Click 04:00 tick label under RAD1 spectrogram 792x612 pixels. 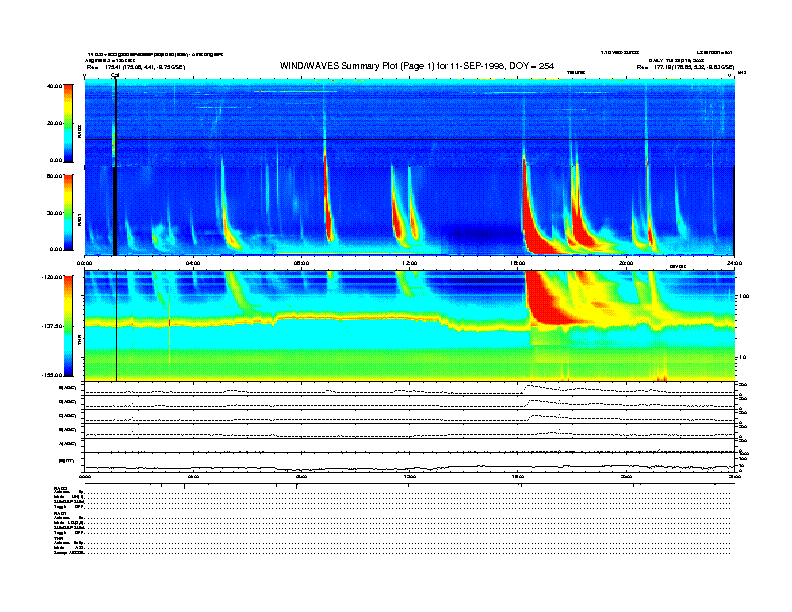coord(193,263)
